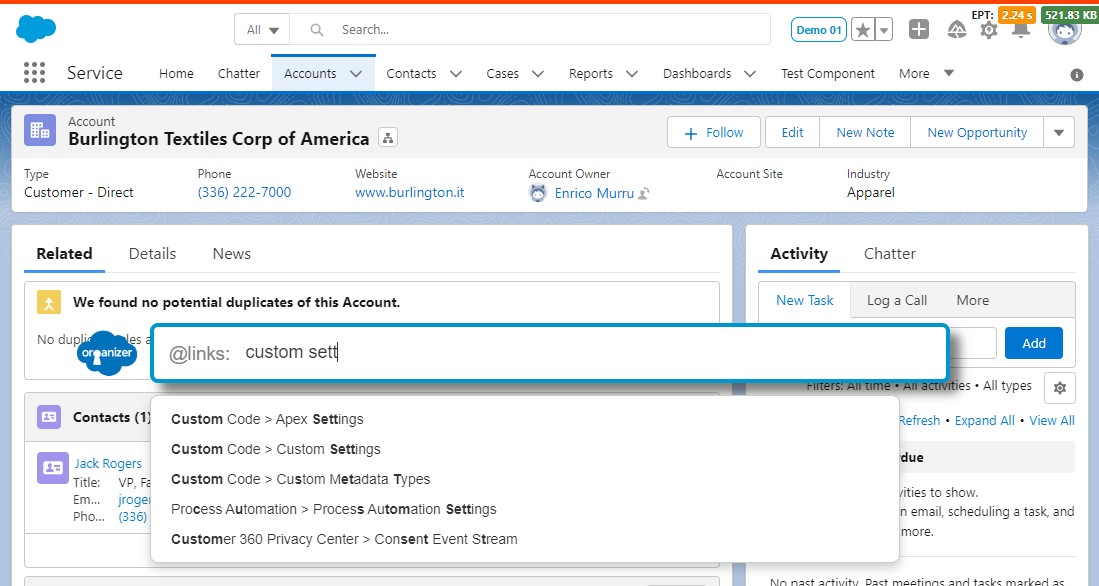The width and height of the screenshot is (1099, 586).
Task: Switch to the Details tab
Action: point(152,254)
